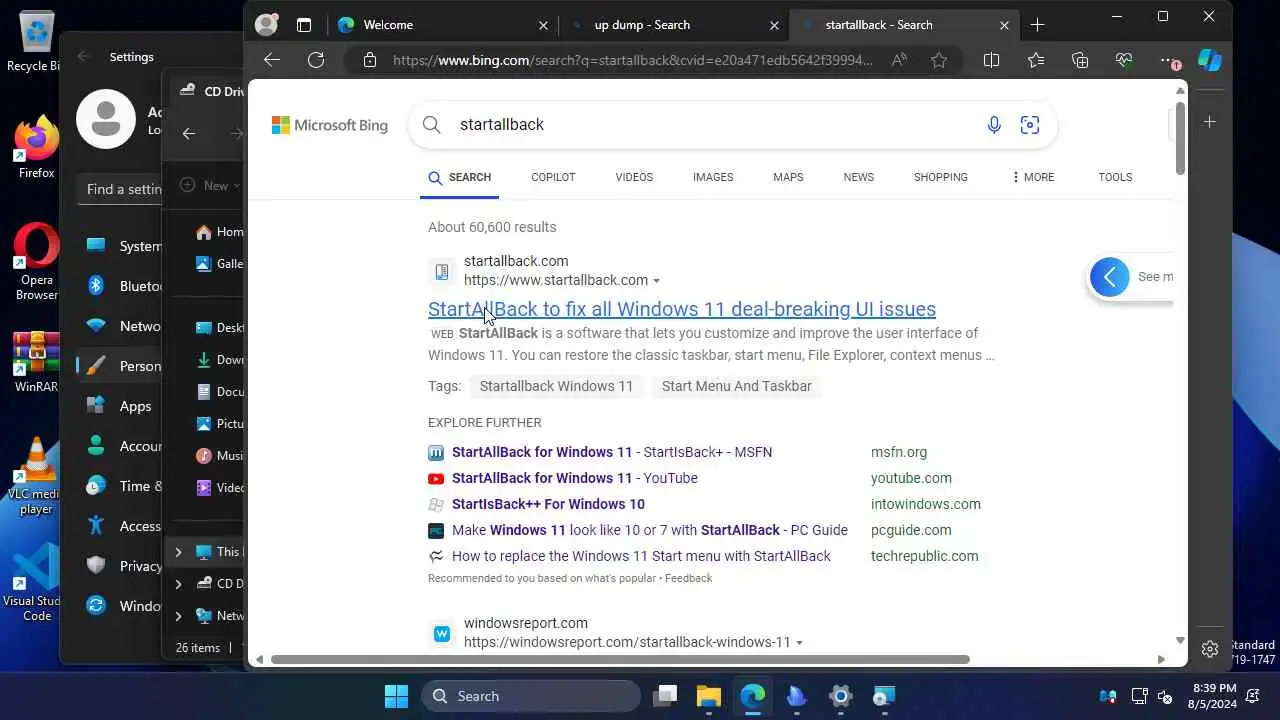This screenshot has width=1280, height=720.
Task: Click Edge address bar URL
Action: click(633, 60)
